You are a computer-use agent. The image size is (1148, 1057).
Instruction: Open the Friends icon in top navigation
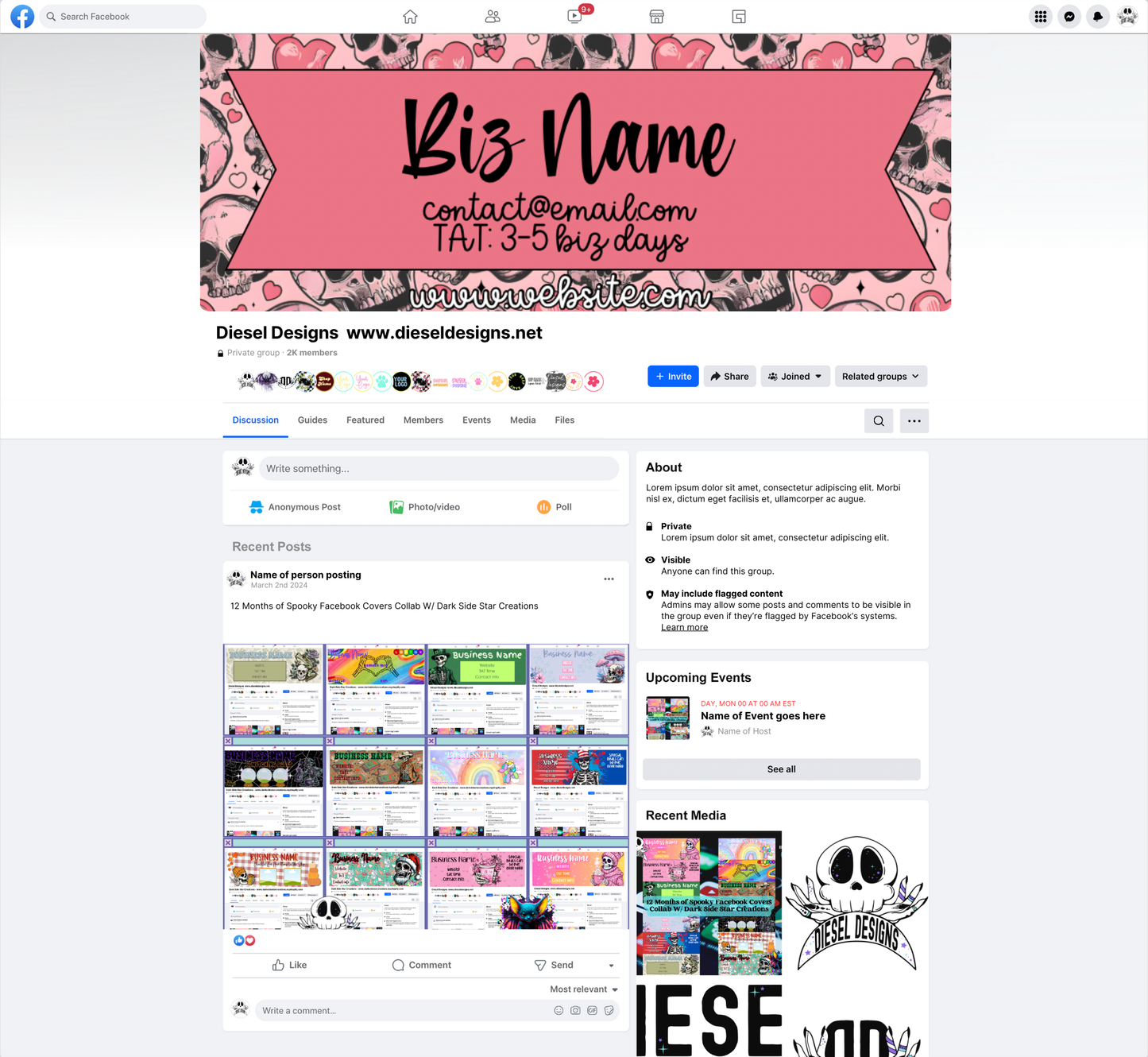coord(493,17)
